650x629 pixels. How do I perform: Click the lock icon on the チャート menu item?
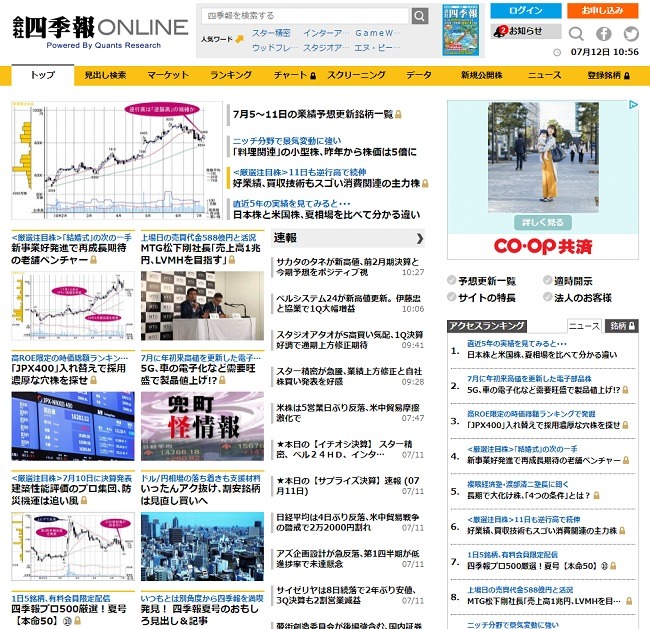click(x=313, y=75)
